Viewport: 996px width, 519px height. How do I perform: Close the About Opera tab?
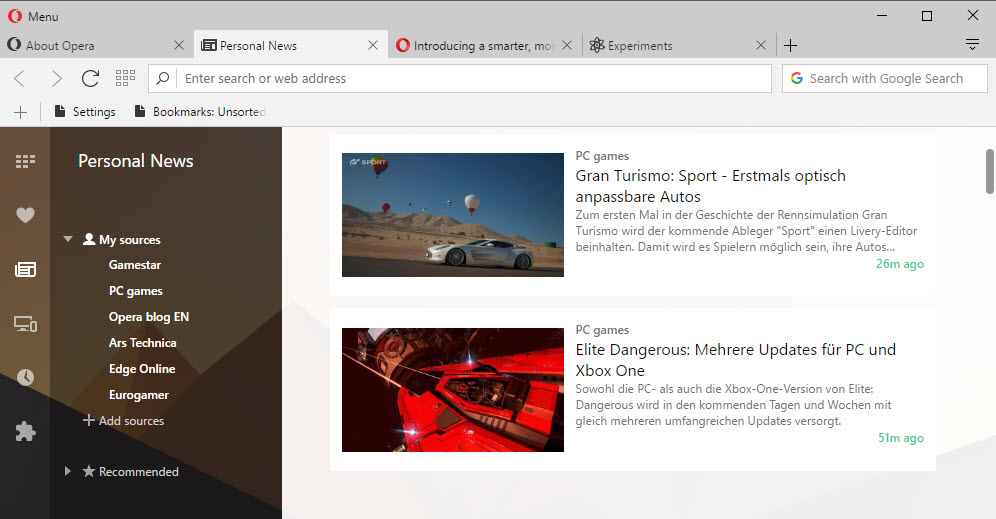point(179,45)
